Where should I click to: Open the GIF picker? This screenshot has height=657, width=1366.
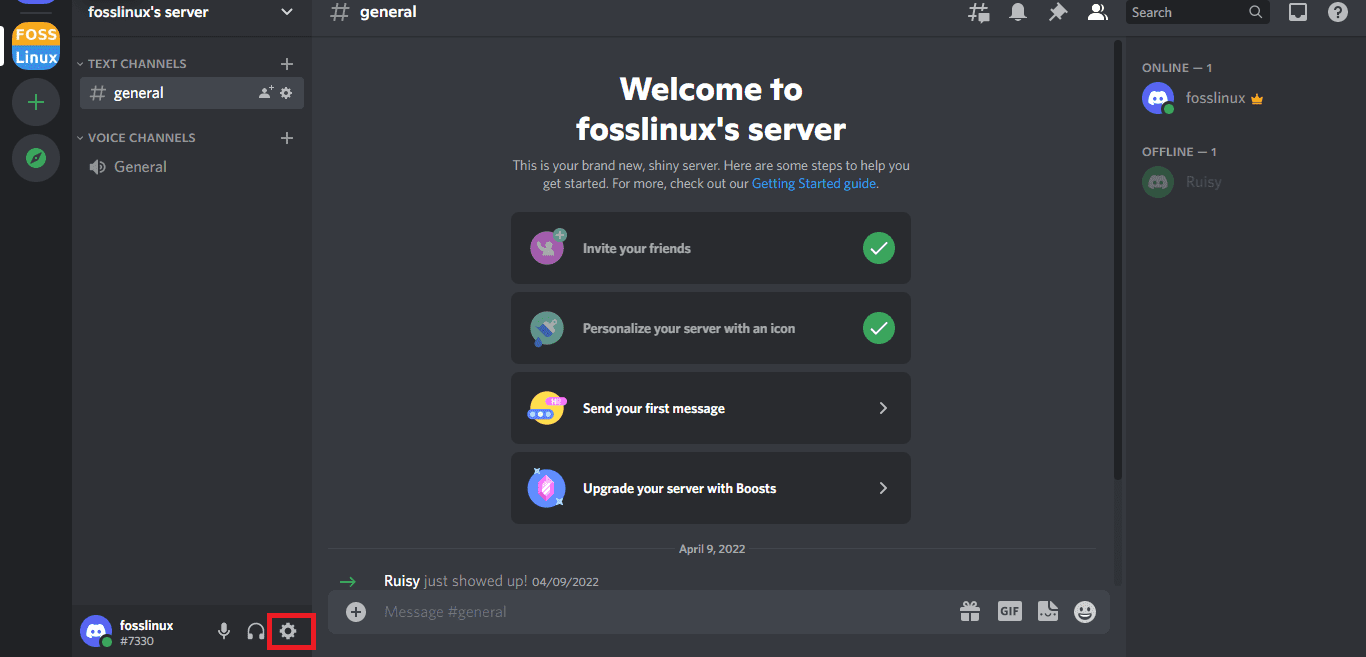pos(1009,611)
